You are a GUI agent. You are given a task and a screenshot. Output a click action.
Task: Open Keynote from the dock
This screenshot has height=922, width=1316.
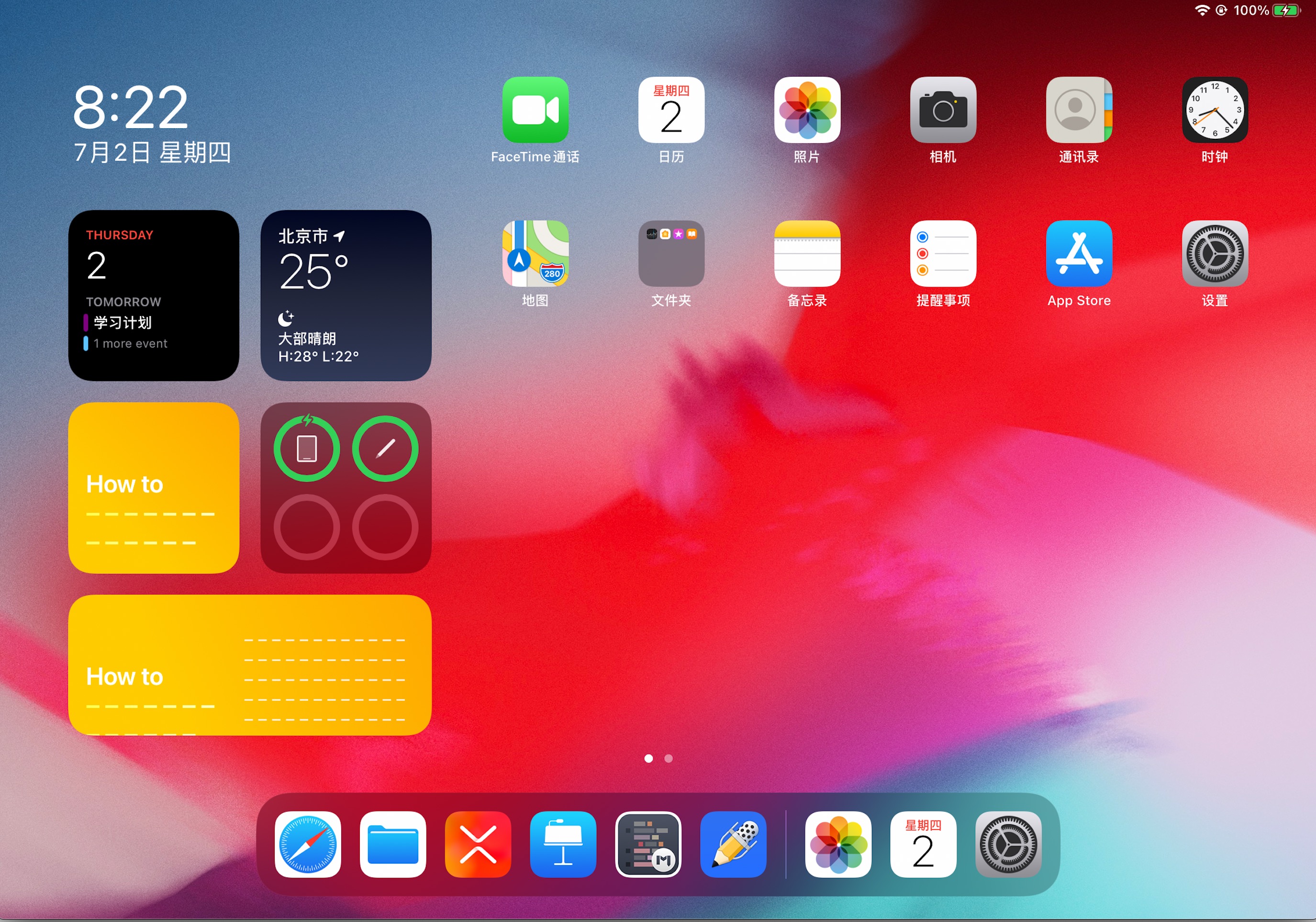(x=562, y=843)
